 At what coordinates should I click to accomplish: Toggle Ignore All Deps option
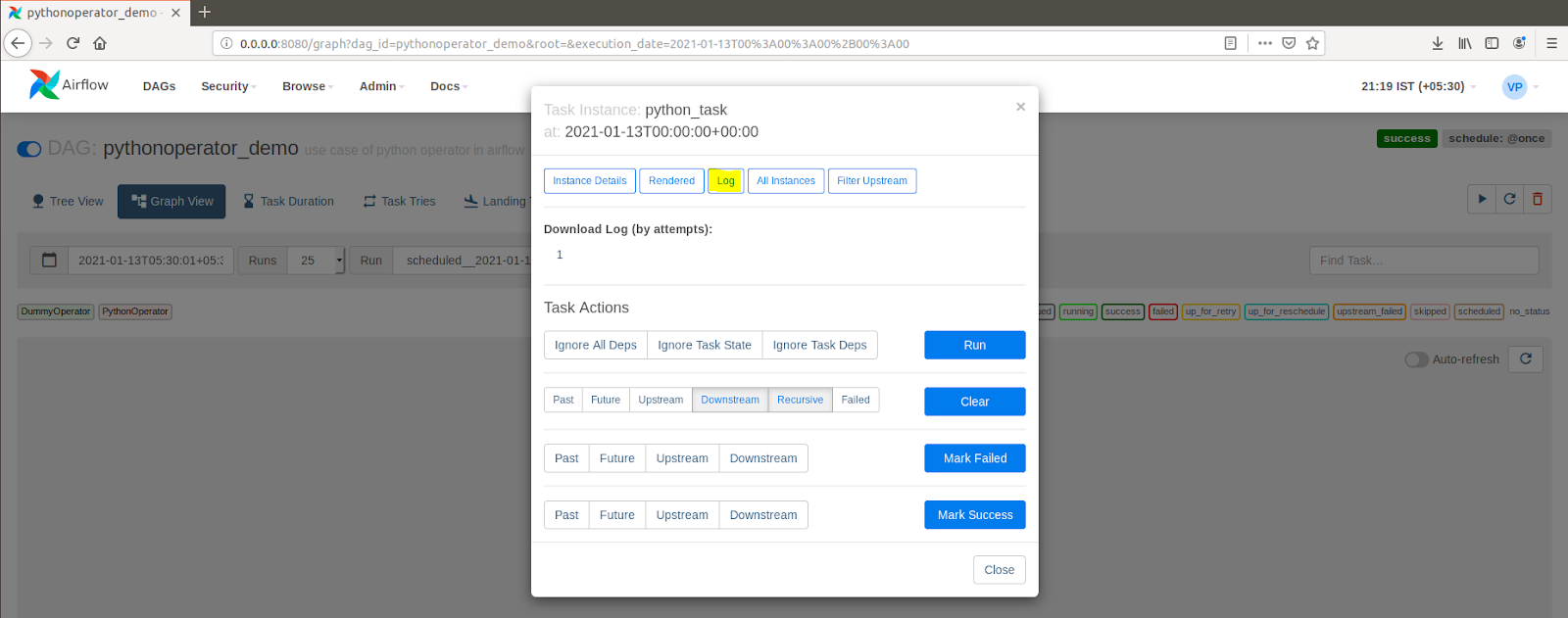click(x=595, y=345)
